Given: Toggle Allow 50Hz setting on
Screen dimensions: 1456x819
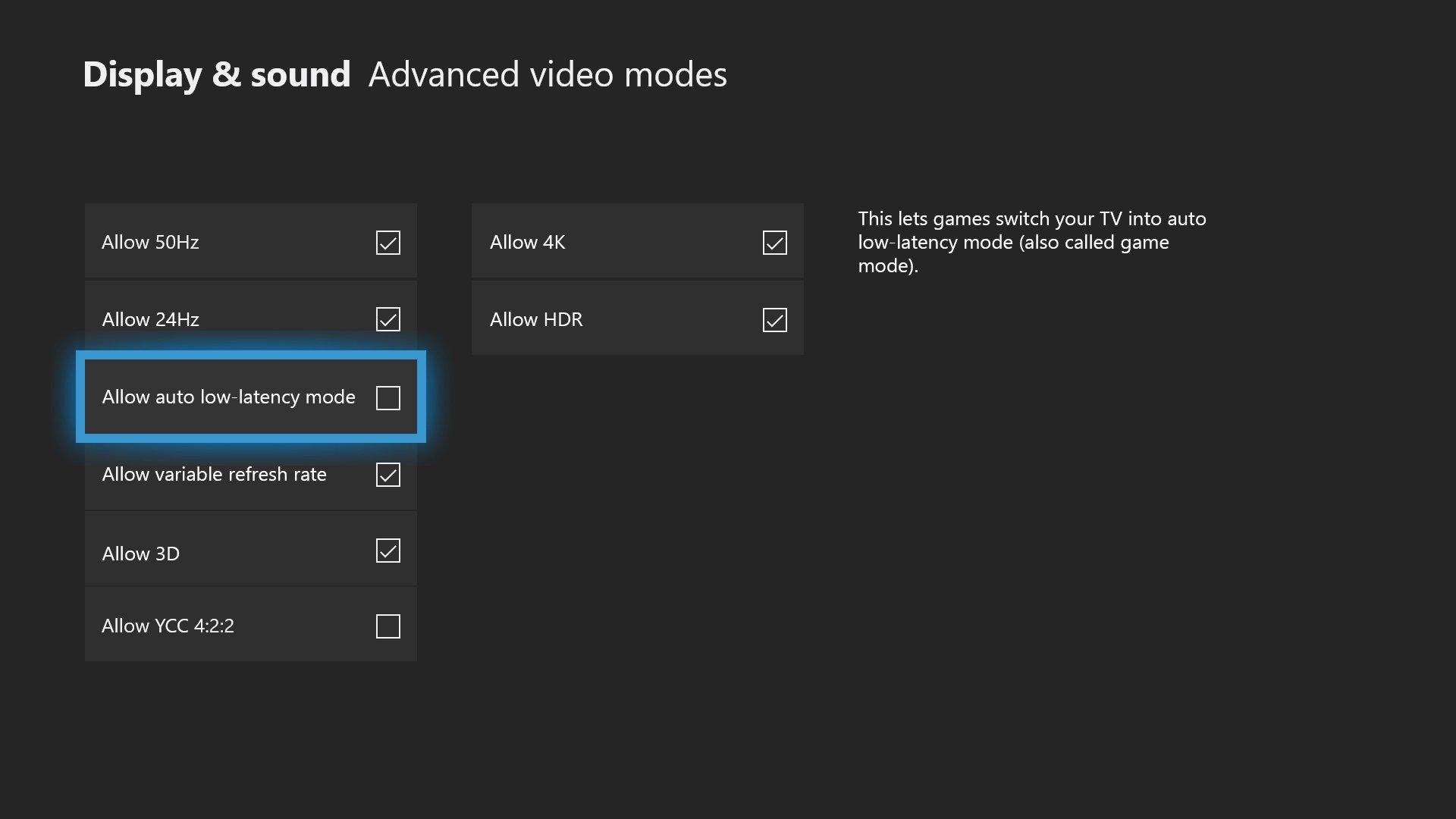Looking at the screenshot, I should [x=388, y=242].
